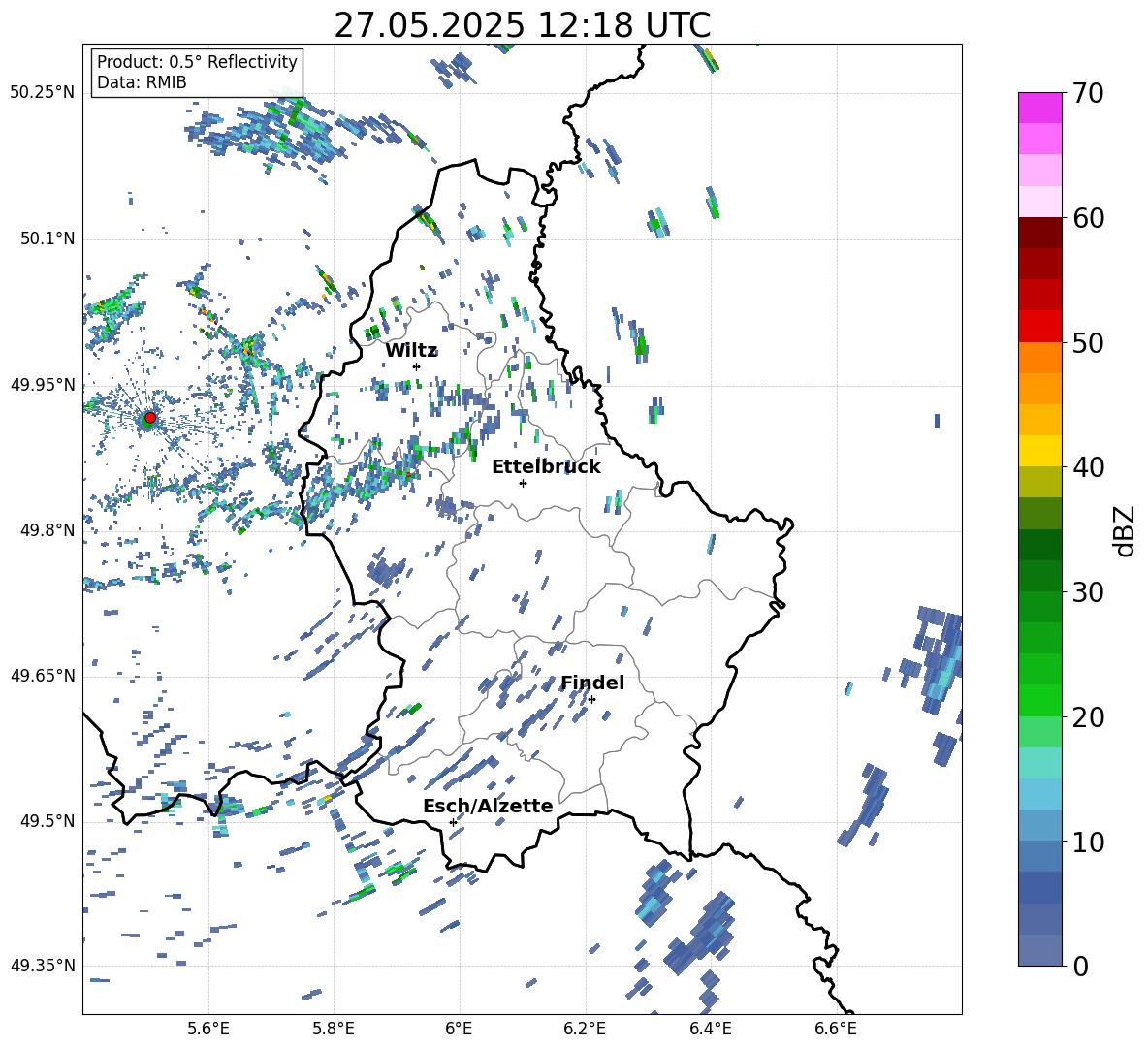Click the 20 colorbar tick label
Viewport: 1148px width, 1048px height.
(1088, 717)
